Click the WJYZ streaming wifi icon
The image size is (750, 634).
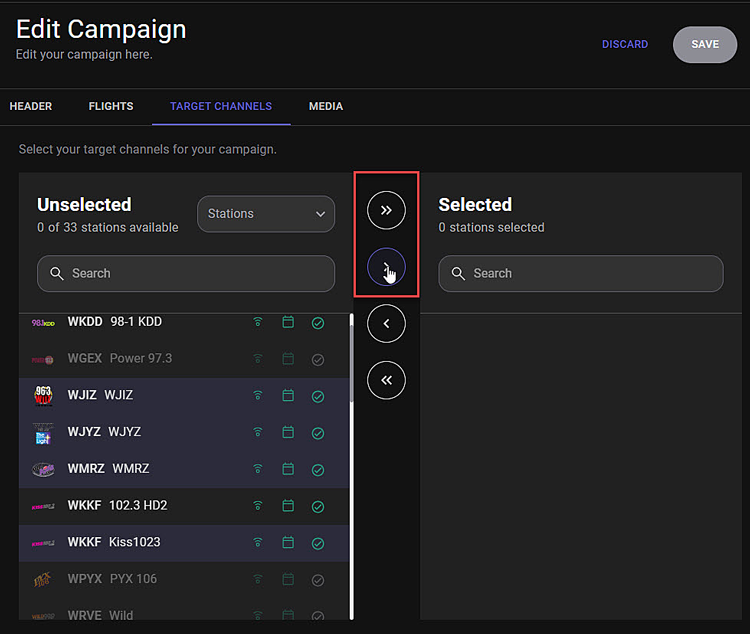(258, 433)
